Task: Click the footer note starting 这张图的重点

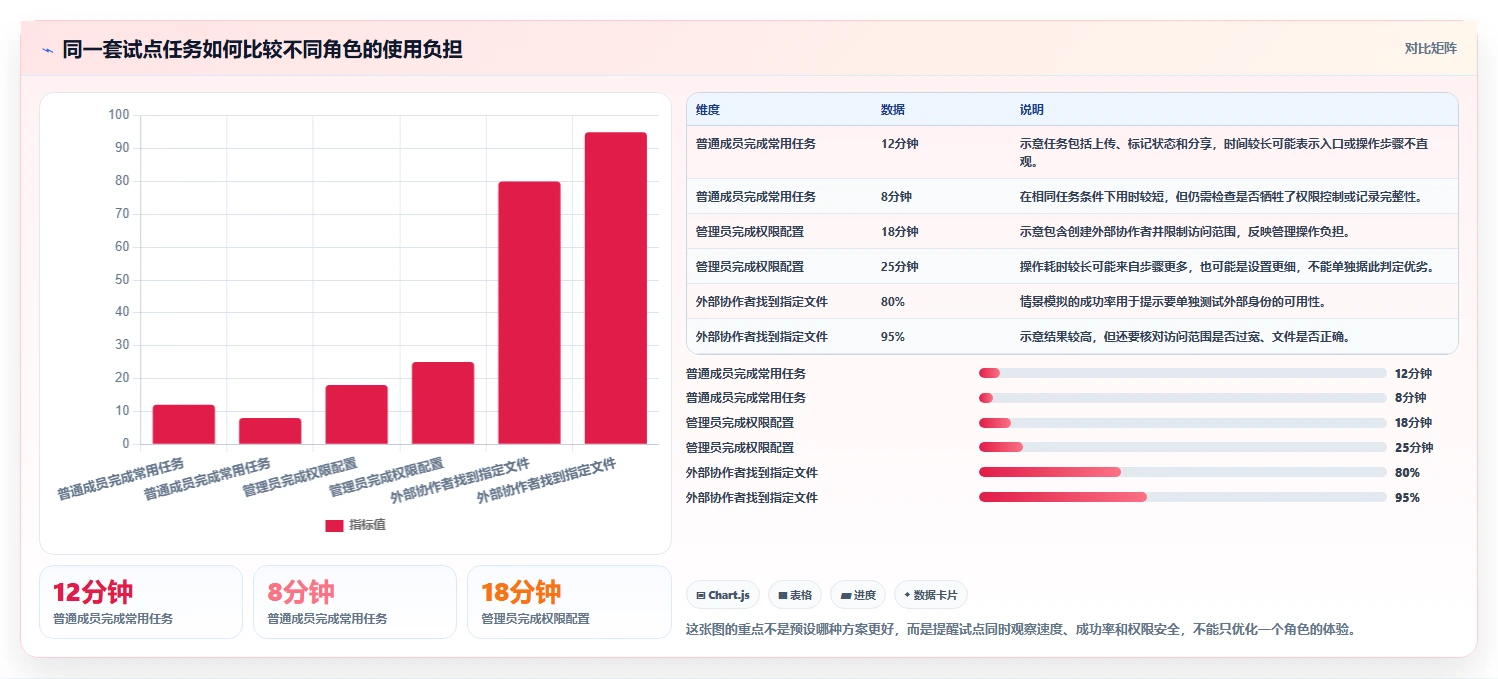Action: click(x=1020, y=629)
